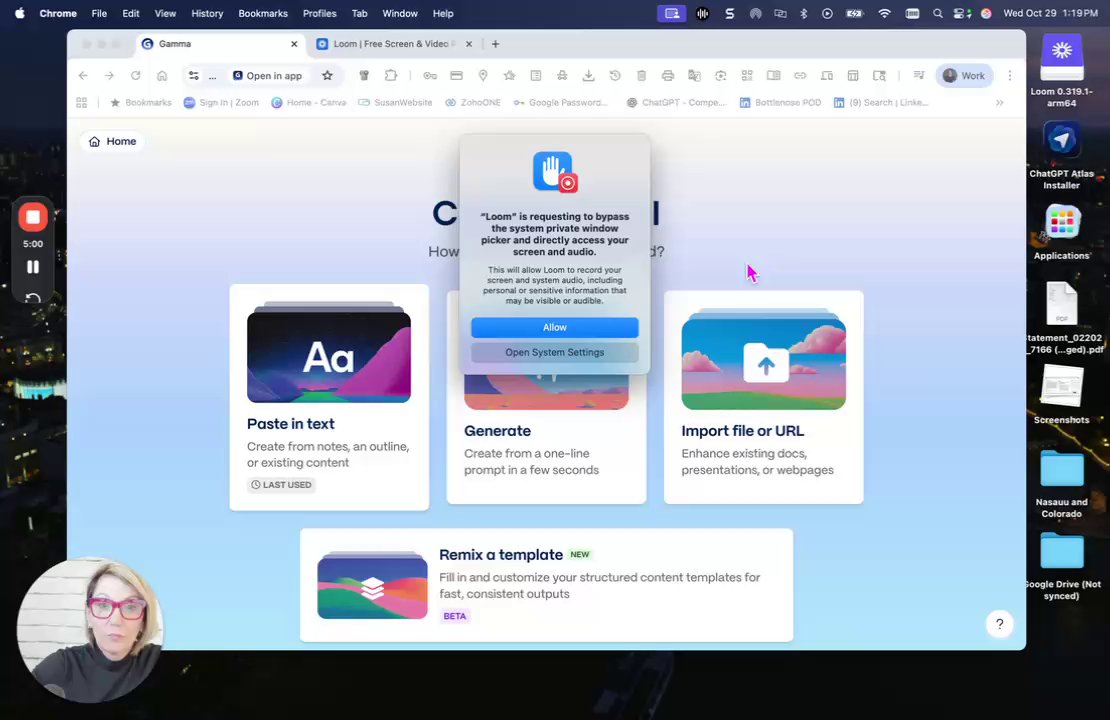Click Open System Settings in the dialog
Image resolution: width=1110 pixels, height=720 pixels.
click(x=554, y=352)
